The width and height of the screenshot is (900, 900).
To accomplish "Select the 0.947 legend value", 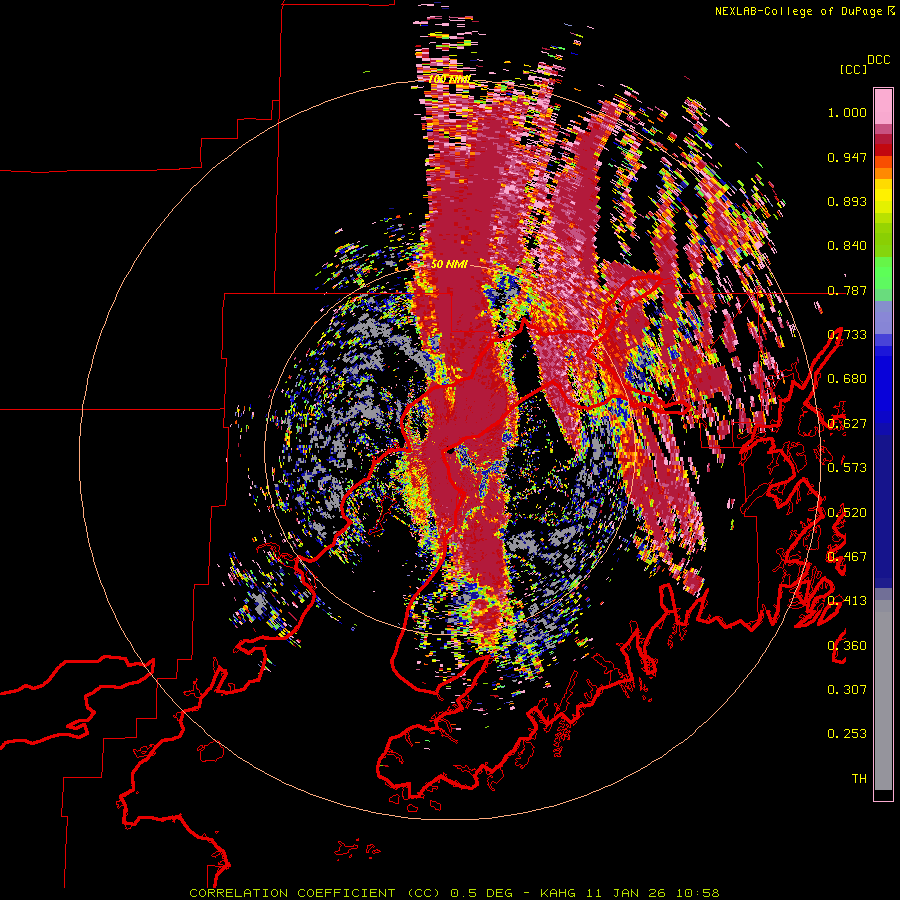I will click(x=847, y=157).
